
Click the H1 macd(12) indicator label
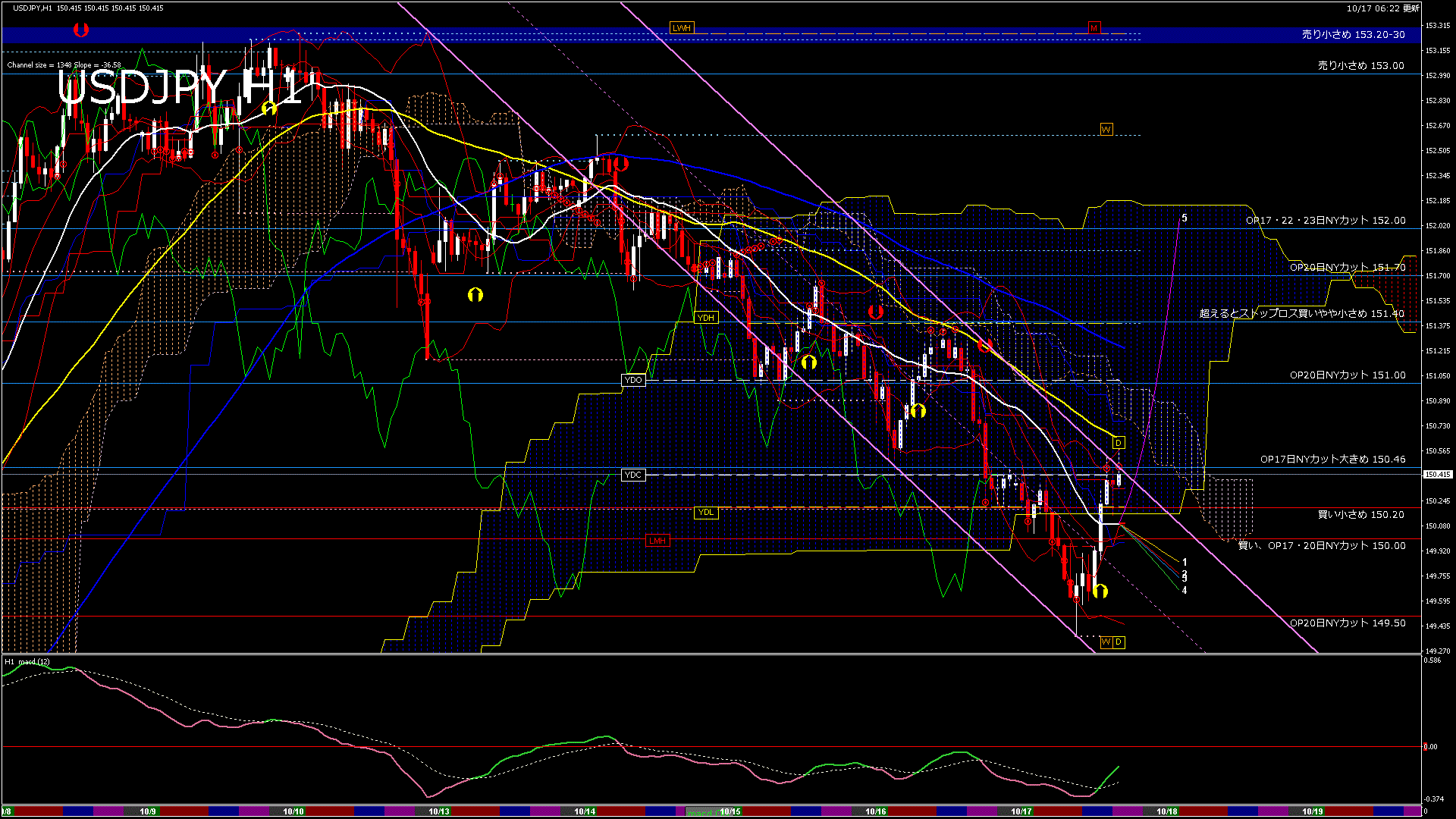click(27, 662)
